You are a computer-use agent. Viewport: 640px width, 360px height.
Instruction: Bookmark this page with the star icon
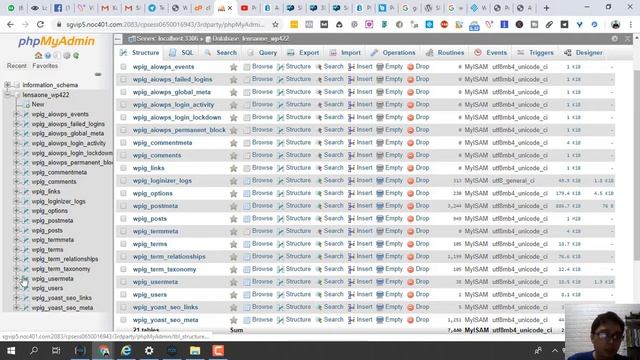tap(276, 24)
